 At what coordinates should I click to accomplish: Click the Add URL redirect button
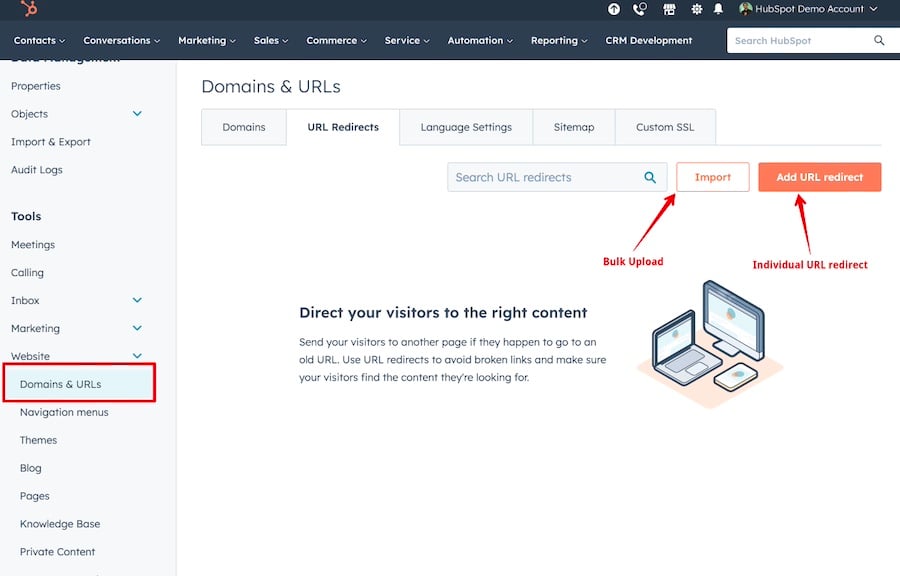(819, 176)
